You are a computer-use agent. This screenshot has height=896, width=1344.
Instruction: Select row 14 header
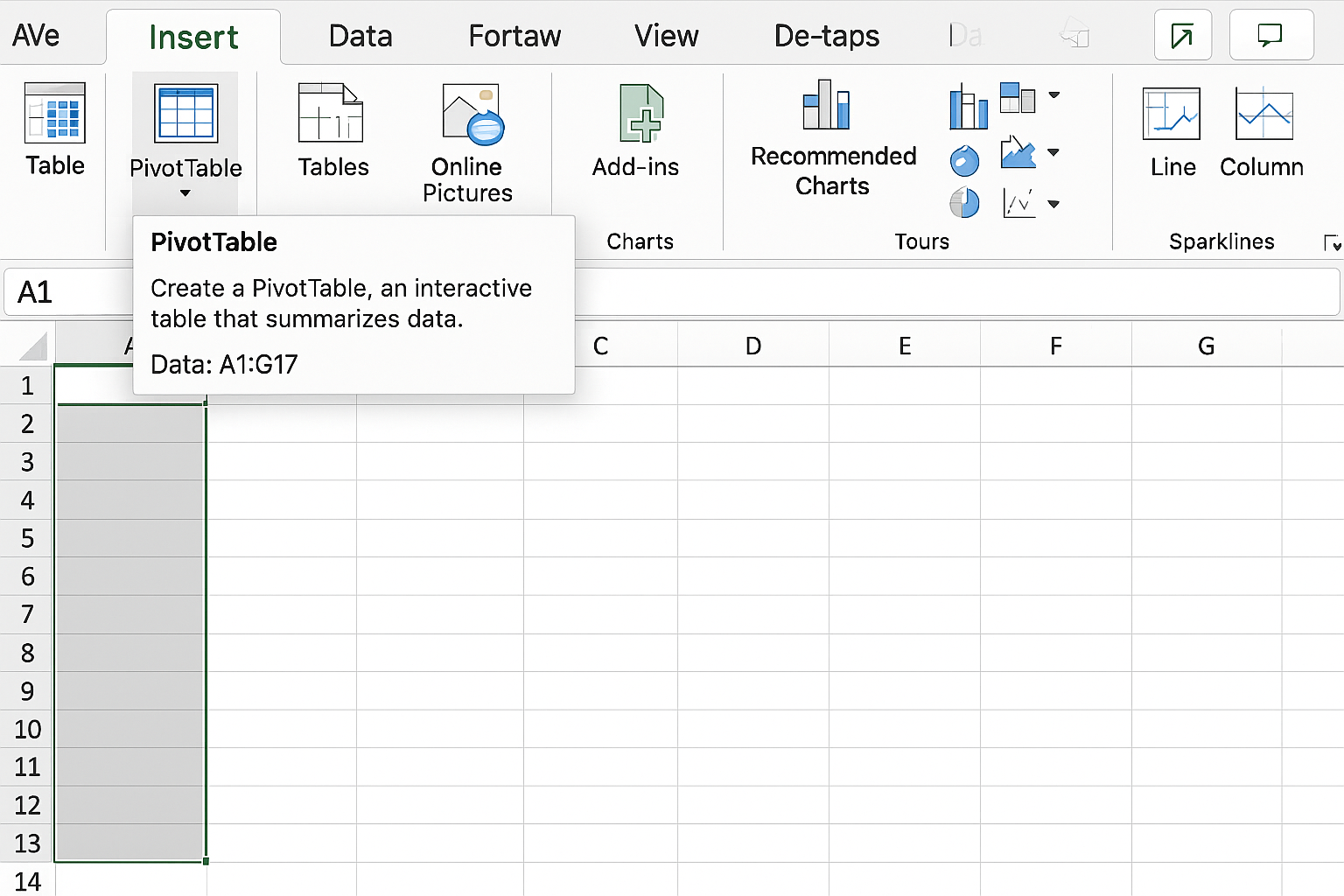[27, 881]
